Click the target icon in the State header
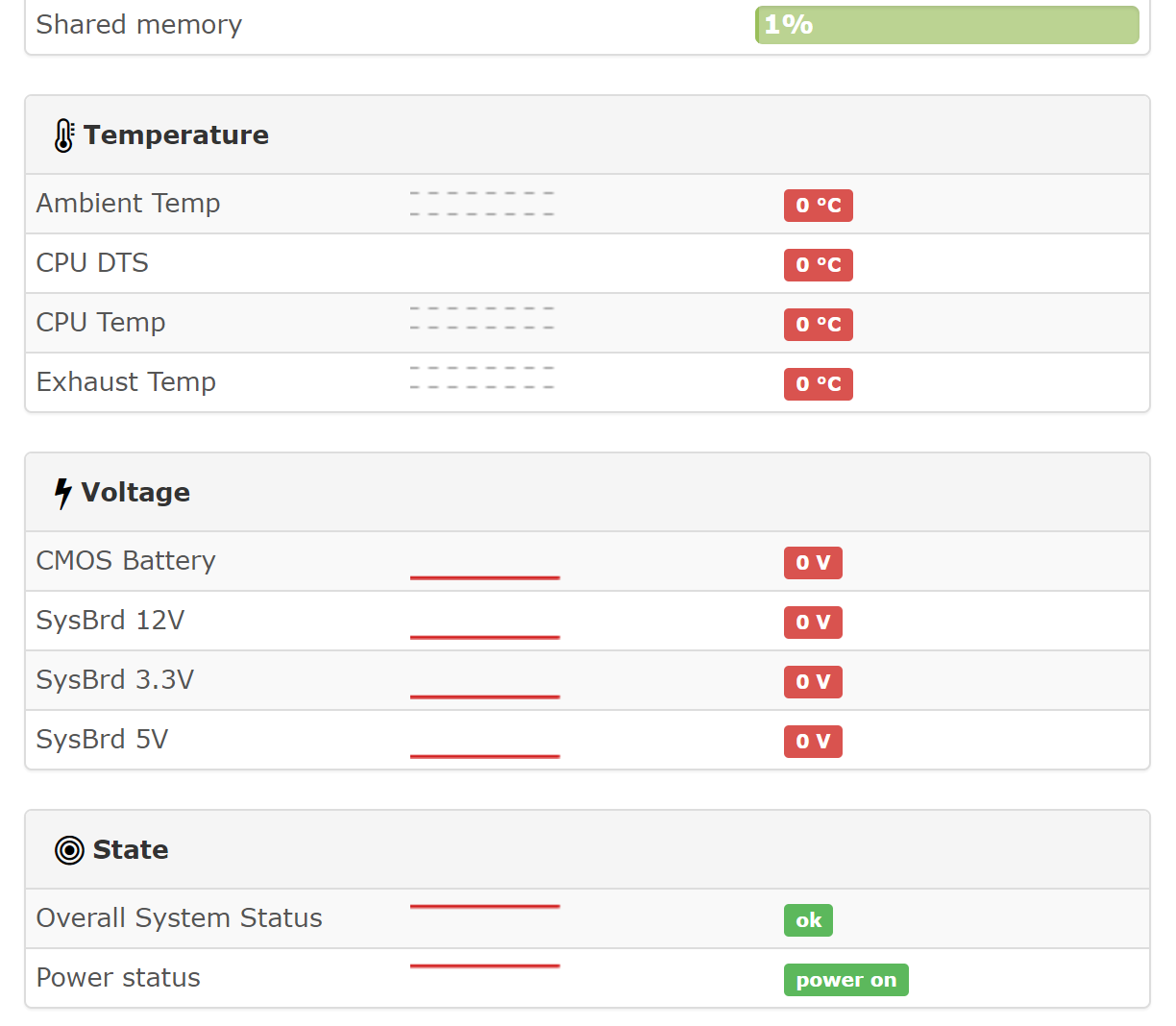Screen dimensions: 1176x1026 point(68,849)
